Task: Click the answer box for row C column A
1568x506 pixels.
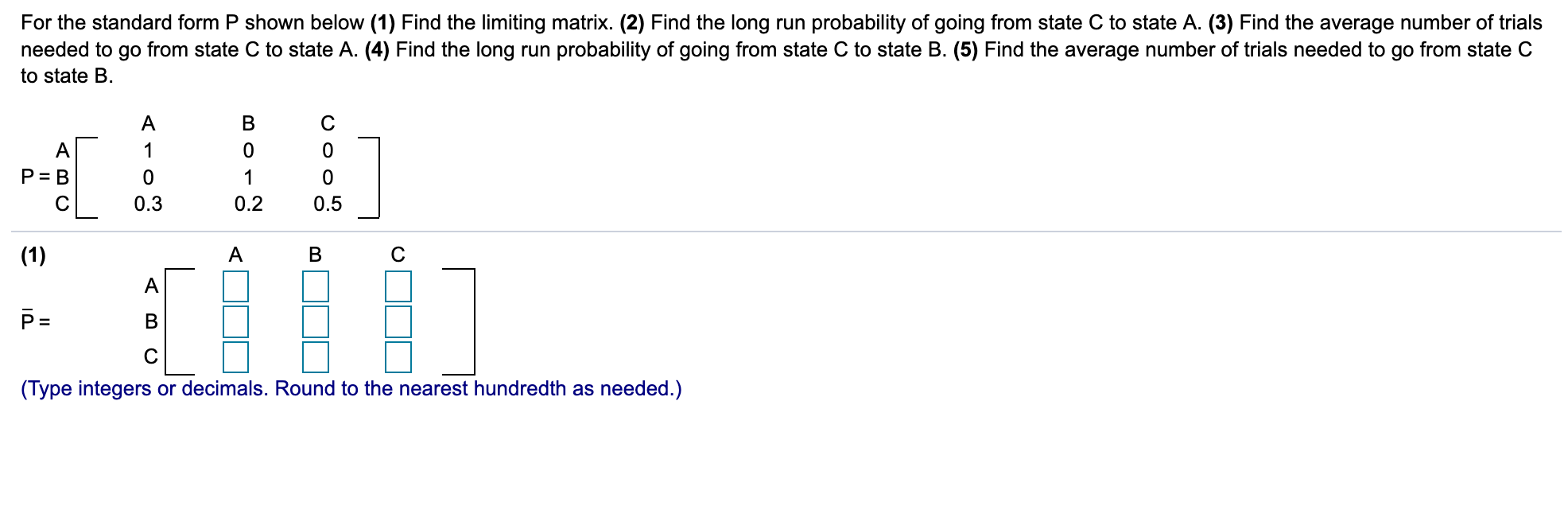Action: (x=235, y=357)
